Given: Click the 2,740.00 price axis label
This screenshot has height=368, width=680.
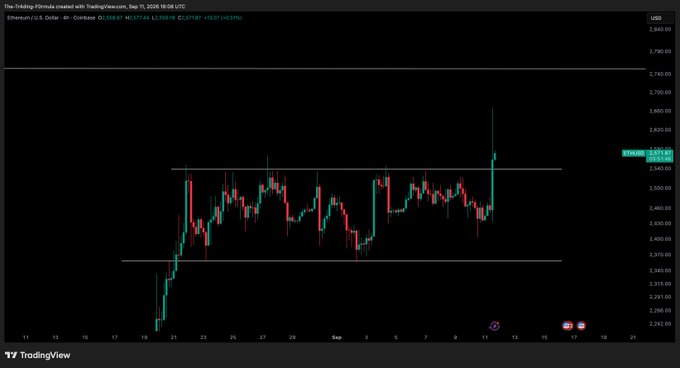Looking at the screenshot, I should [x=660, y=74].
